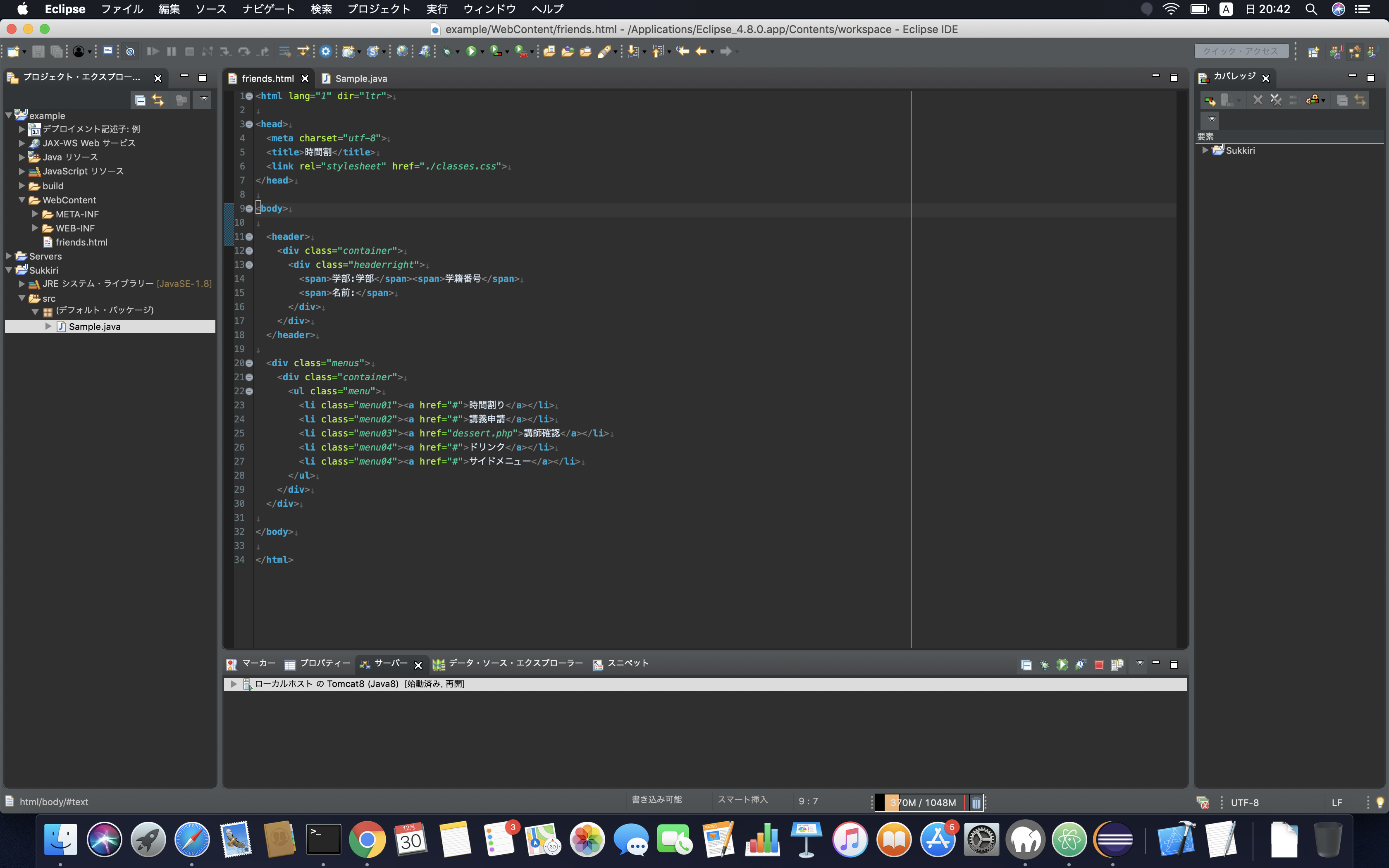The height and width of the screenshot is (868, 1389).
Task: Click the Debug bug icon in main toolbar
Action: tap(446, 52)
